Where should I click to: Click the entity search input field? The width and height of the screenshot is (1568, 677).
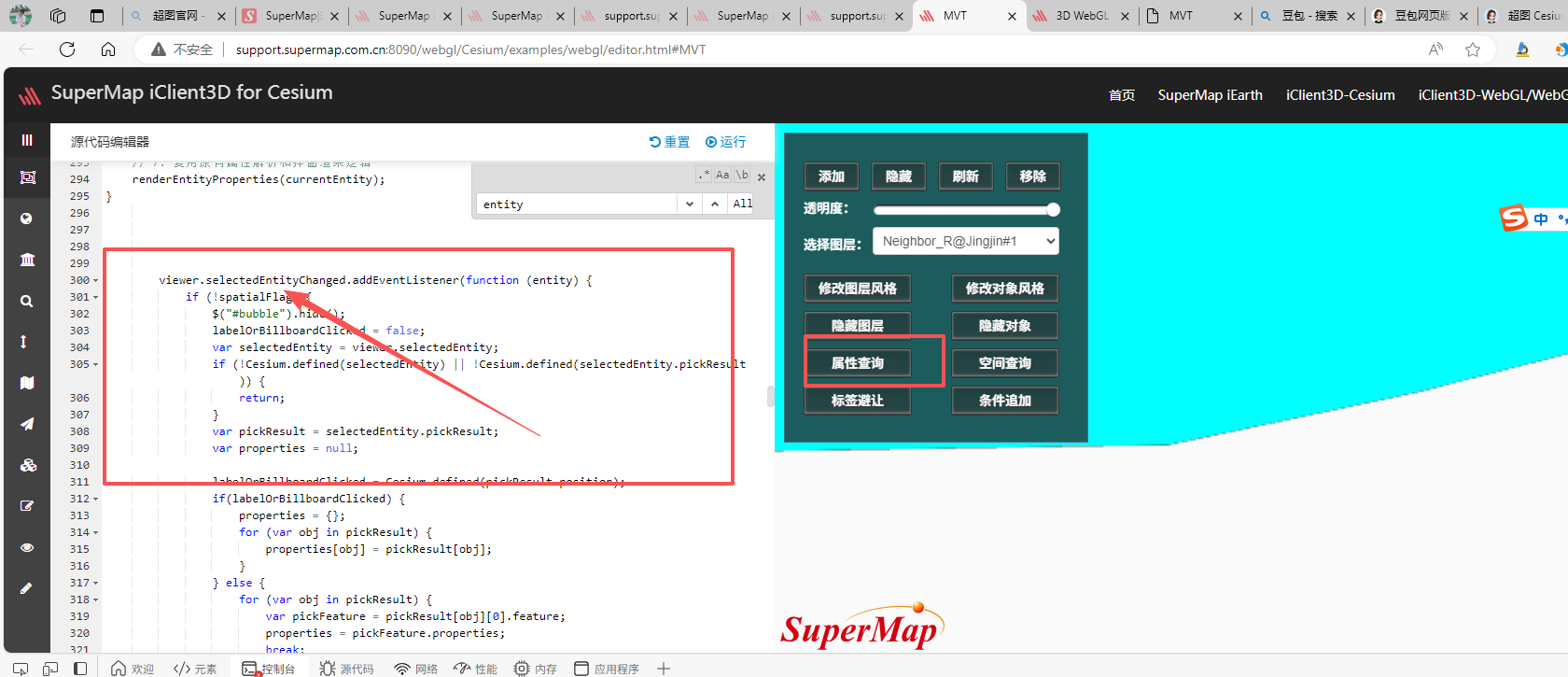tap(577, 204)
